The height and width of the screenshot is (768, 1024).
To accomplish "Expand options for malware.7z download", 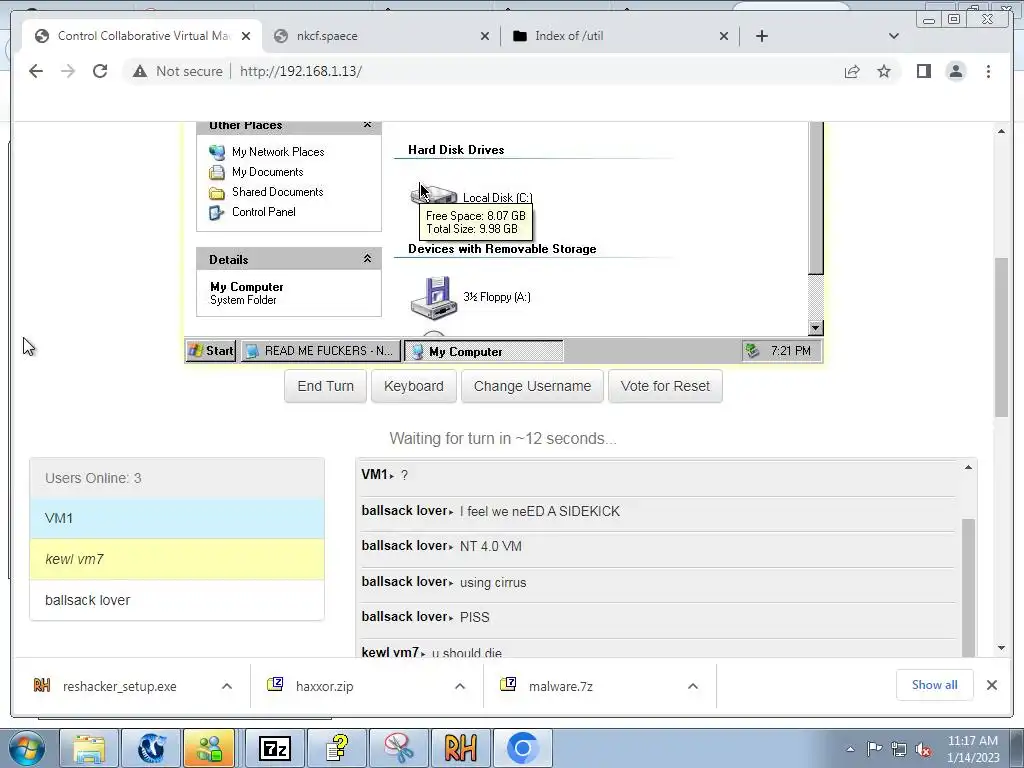I will [693, 686].
